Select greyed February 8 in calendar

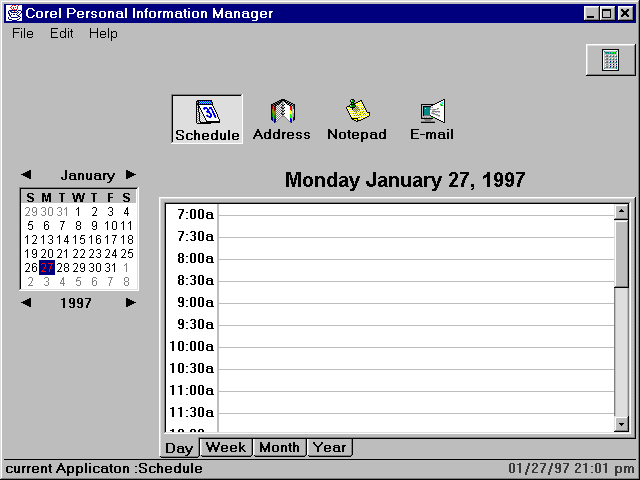click(x=127, y=282)
